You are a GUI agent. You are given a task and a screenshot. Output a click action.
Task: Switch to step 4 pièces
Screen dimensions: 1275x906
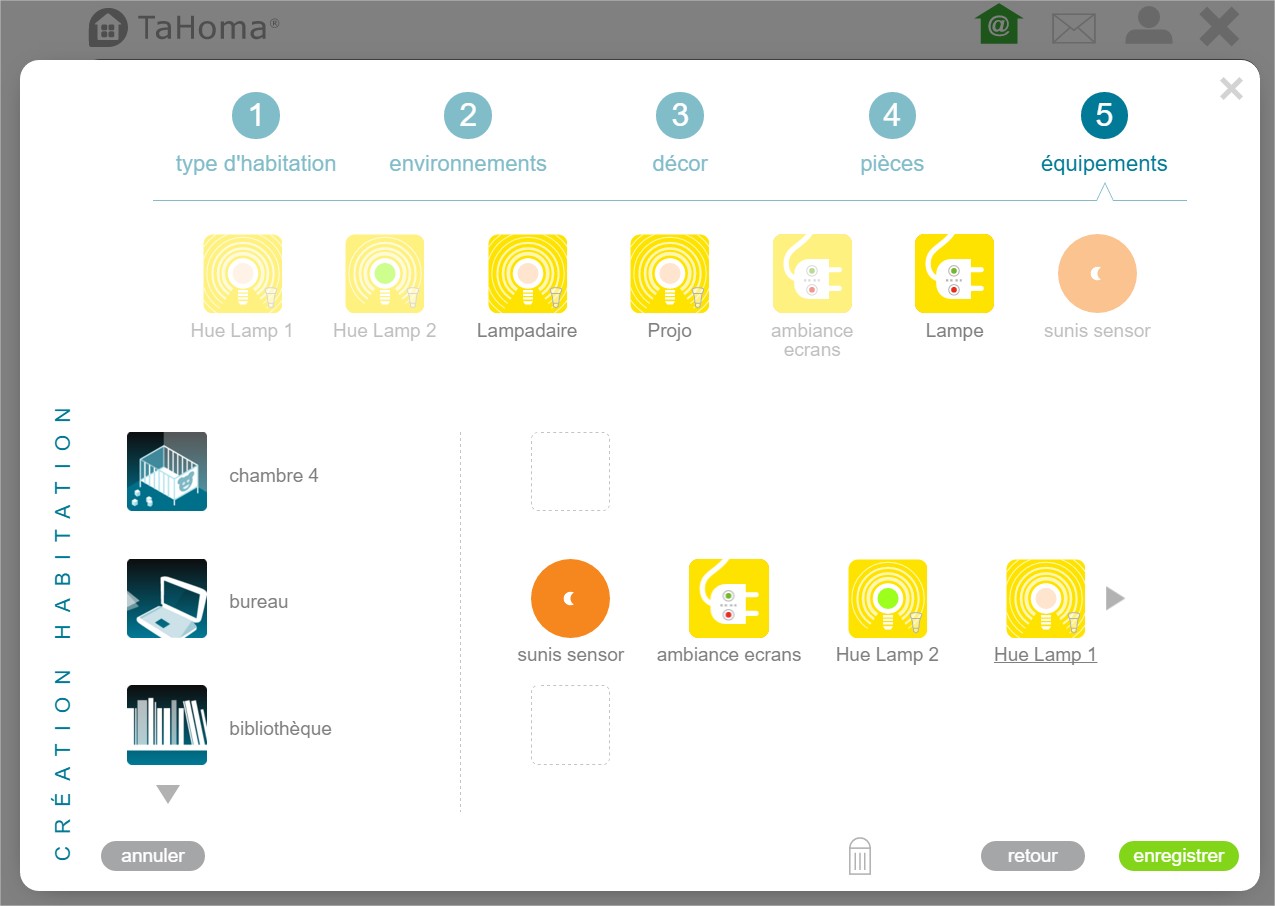(x=892, y=116)
